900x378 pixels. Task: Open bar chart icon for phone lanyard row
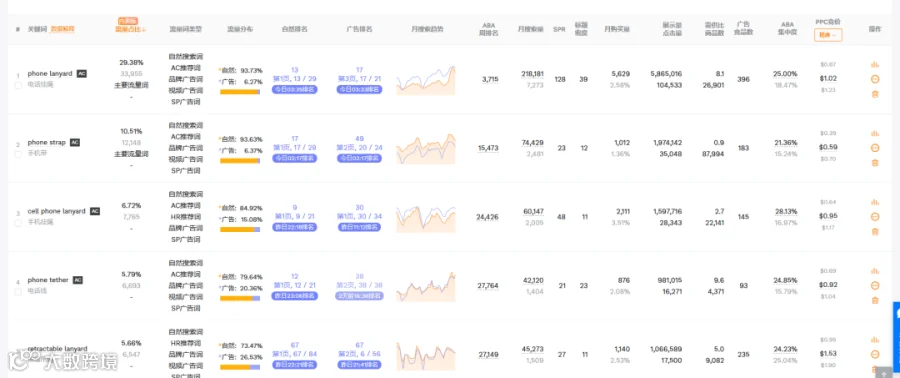(x=875, y=64)
